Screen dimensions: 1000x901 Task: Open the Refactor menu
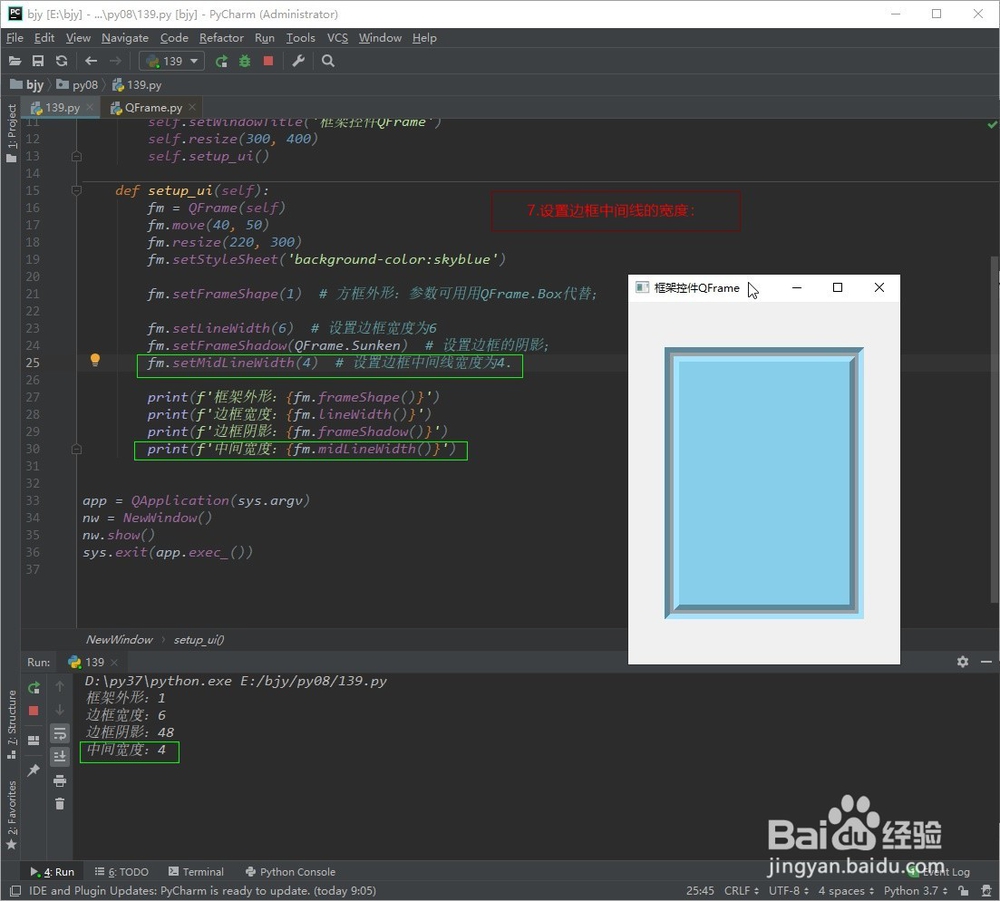pos(221,38)
